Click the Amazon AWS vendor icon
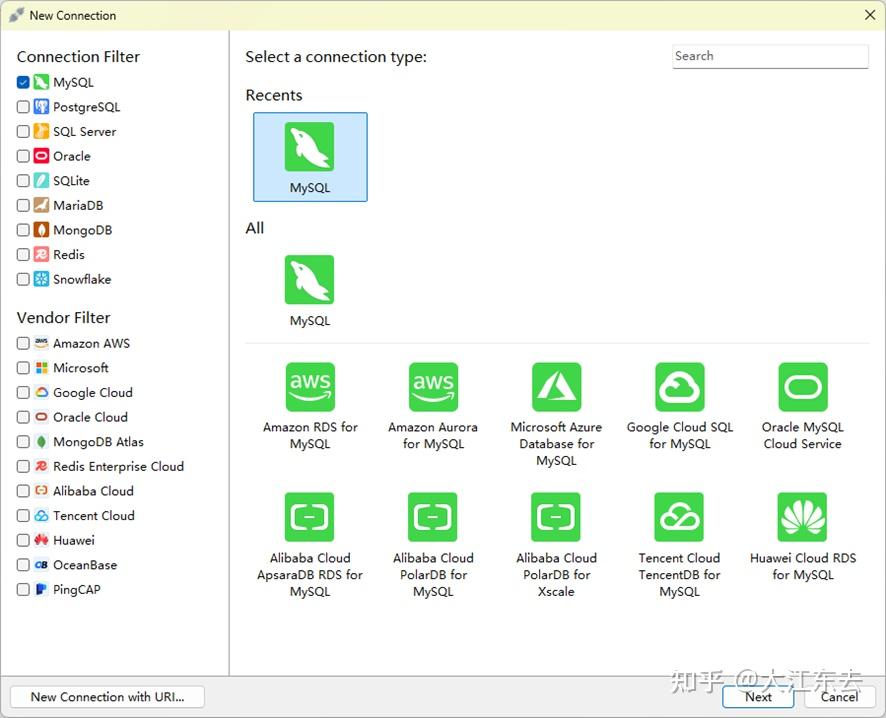 pos(41,343)
